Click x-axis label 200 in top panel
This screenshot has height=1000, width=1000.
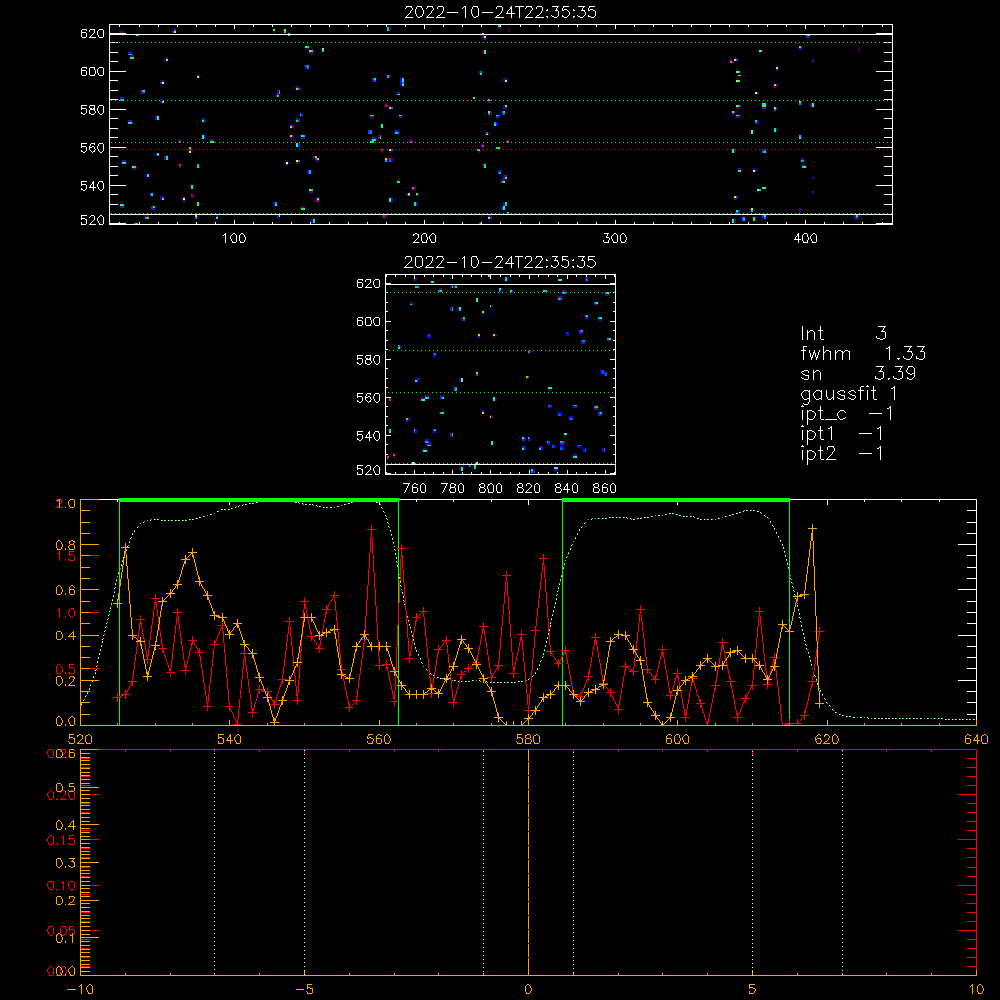point(424,239)
